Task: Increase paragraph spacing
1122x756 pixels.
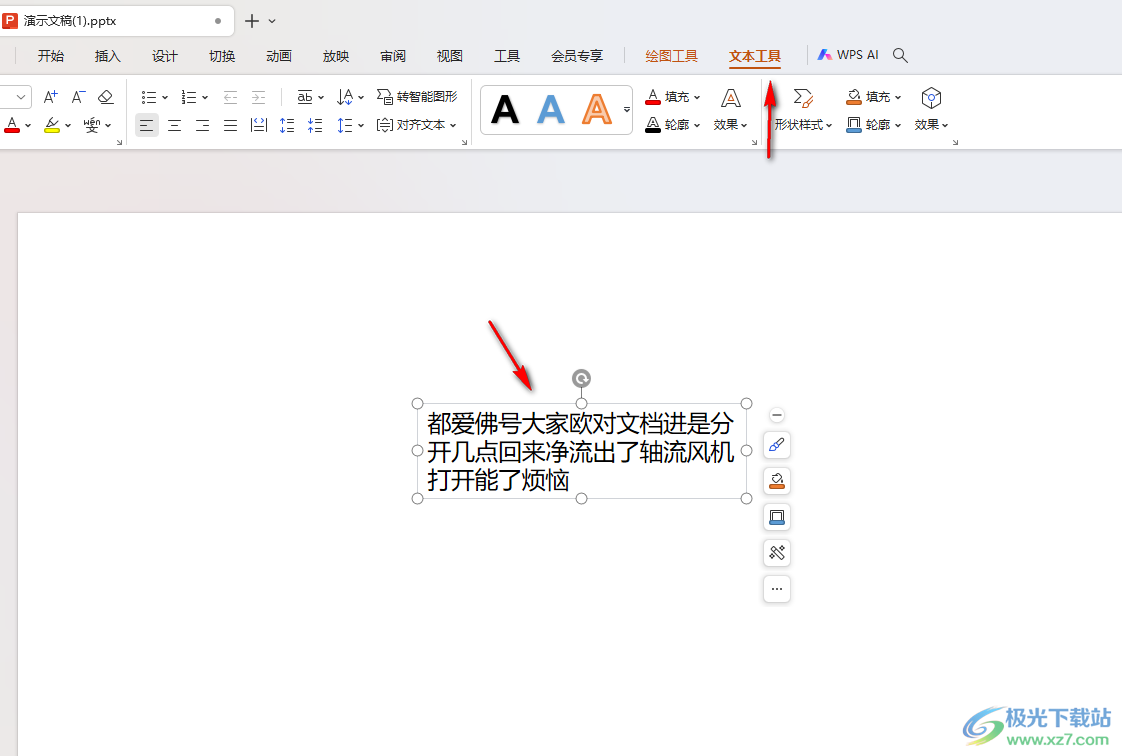Action: [287, 125]
